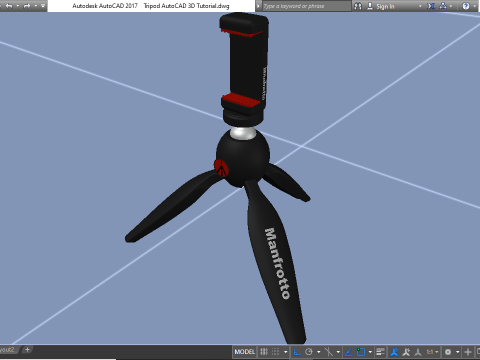The width and height of the screenshot is (480, 360).
Task: Toggle 2D Object snap icon
Action: click(x=361, y=352)
